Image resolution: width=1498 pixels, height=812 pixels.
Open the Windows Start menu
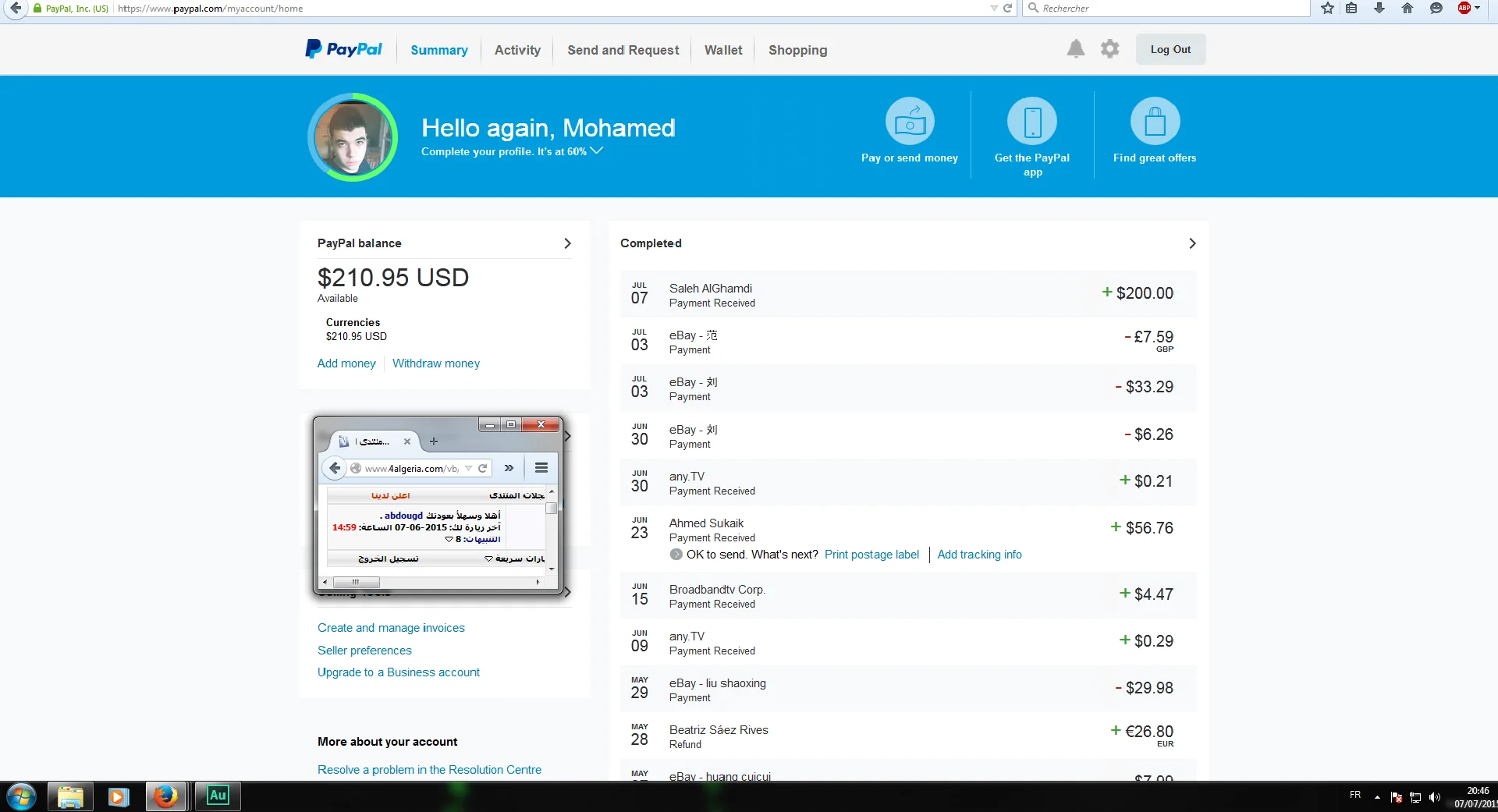[21, 797]
